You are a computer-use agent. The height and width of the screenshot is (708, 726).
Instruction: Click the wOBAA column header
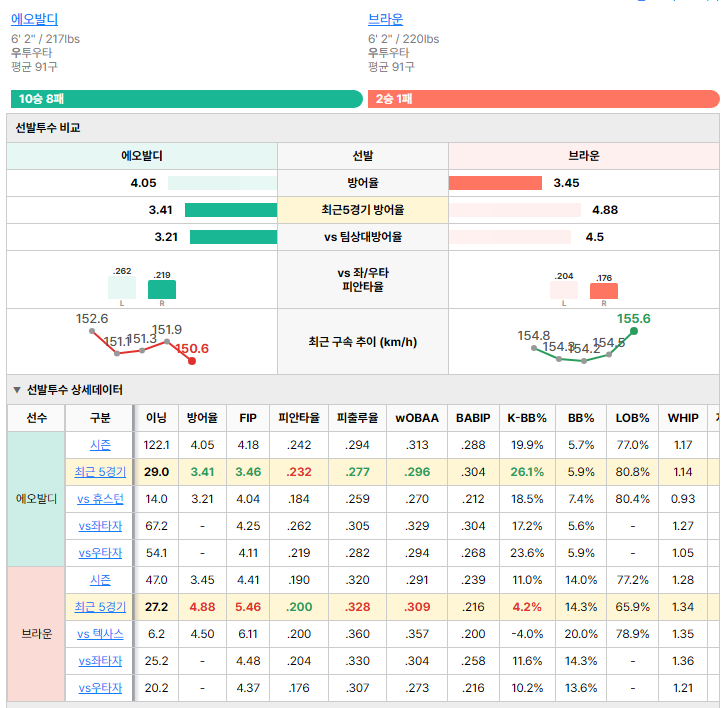coord(417,418)
